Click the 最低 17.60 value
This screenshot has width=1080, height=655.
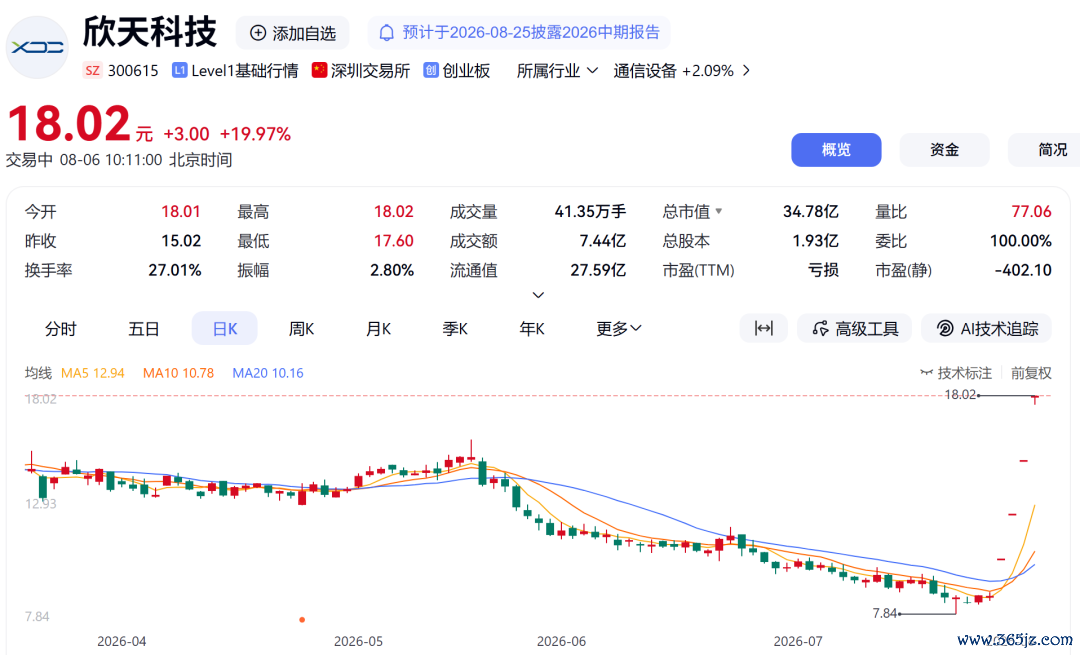coord(393,241)
